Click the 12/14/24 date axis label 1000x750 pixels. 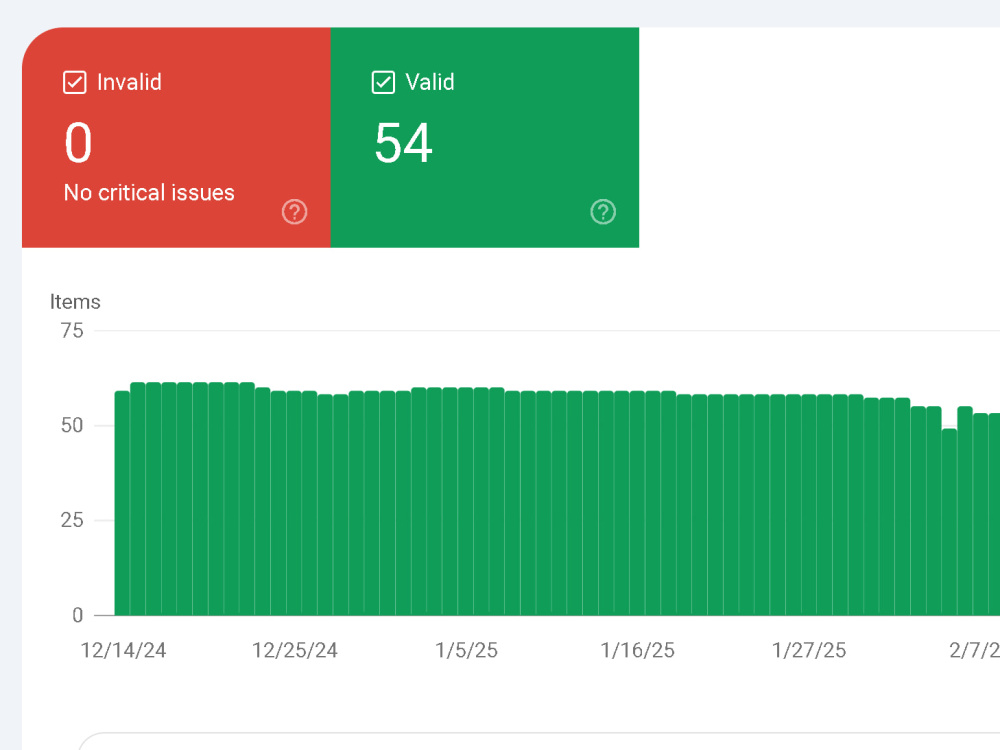point(123,651)
